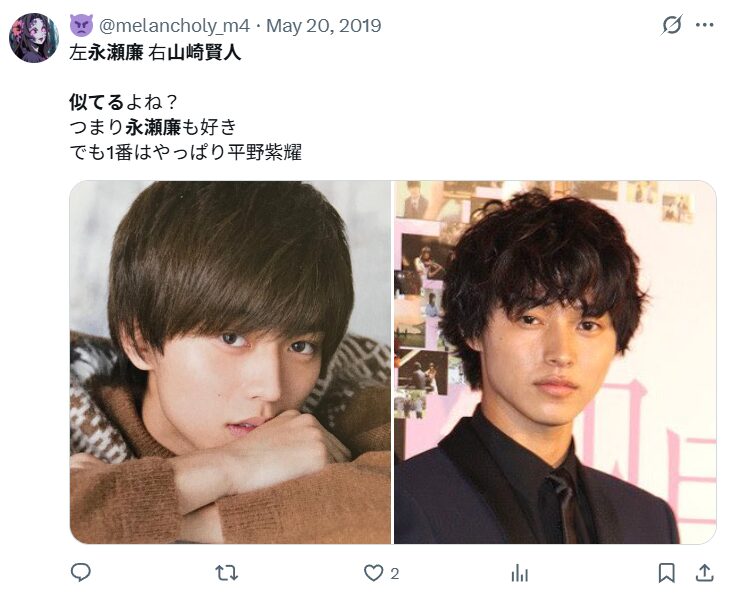Image resolution: width=732 pixels, height=594 pixels.
Task: Click the @melancholy_m4 handle
Action: click(x=175, y=25)
